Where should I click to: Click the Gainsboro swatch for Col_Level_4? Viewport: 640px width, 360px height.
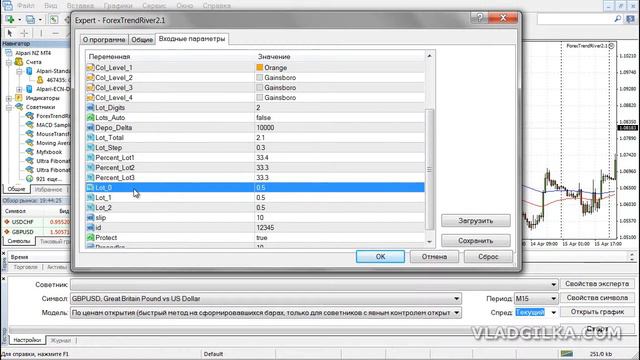click(x=260, y=97)
